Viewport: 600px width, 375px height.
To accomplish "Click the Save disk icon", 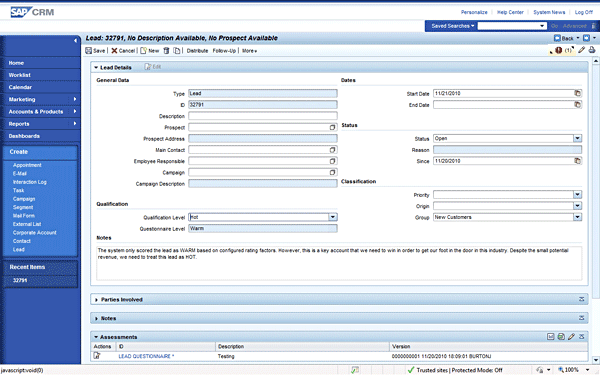I will point(88,51).
